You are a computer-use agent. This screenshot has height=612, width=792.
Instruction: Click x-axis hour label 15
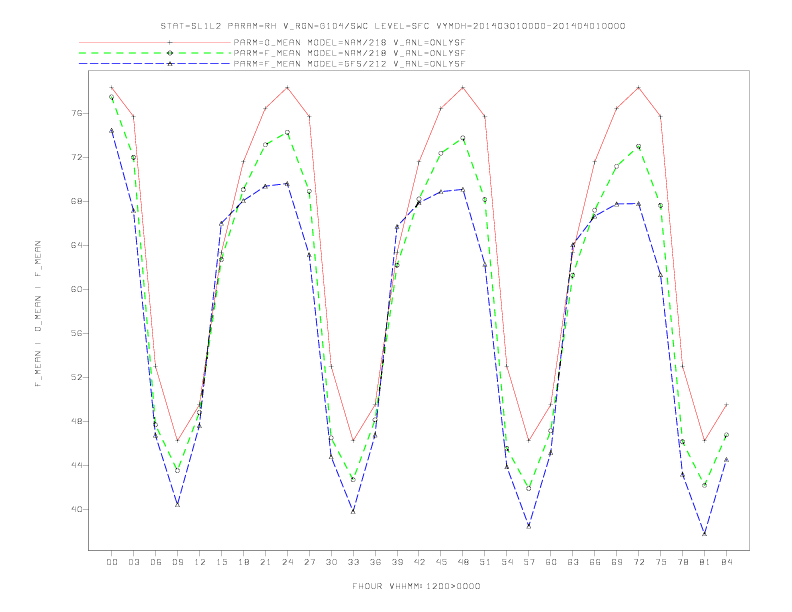(221, 562)
